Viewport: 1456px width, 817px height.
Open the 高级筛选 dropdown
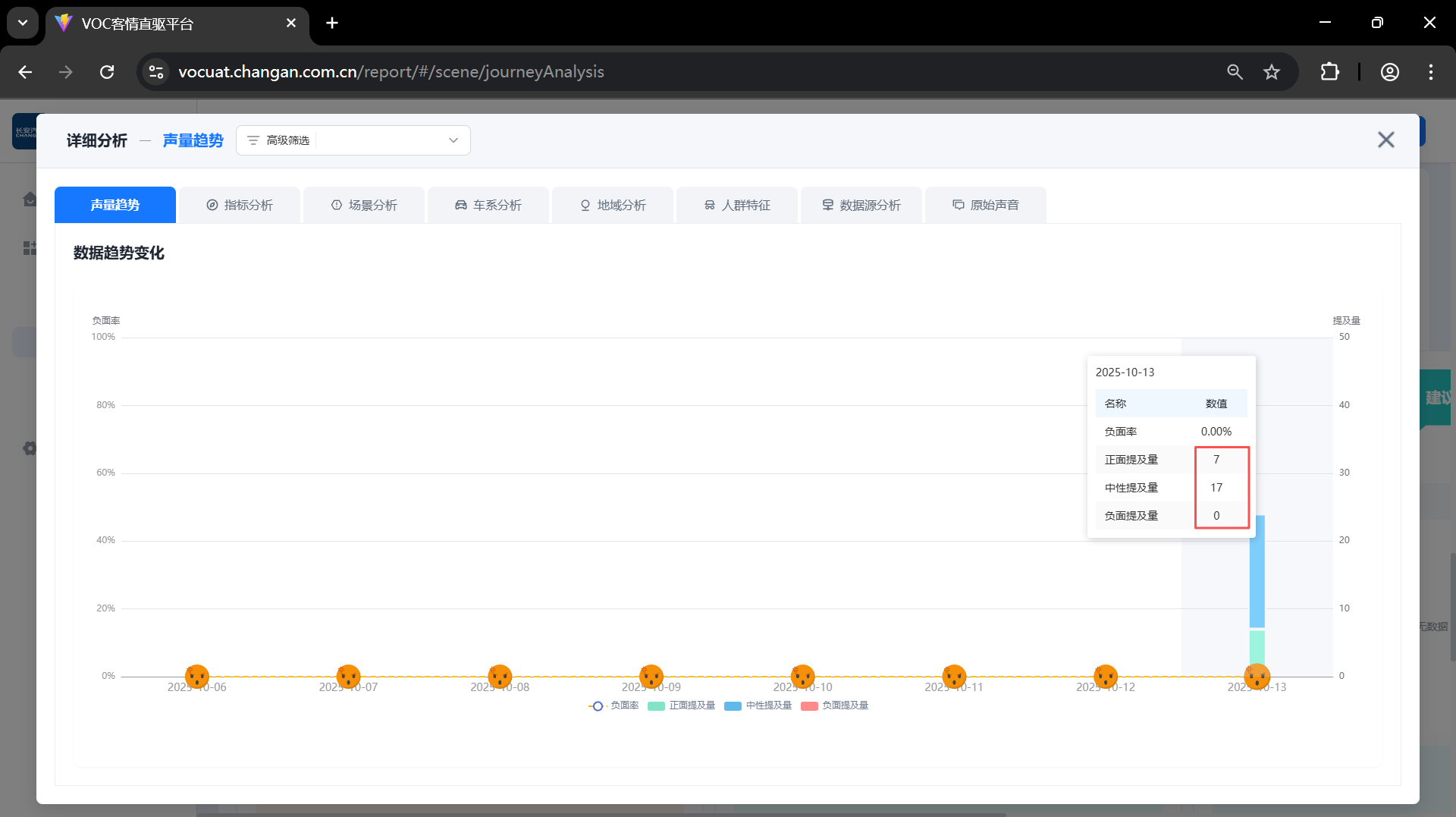(353, 140)
